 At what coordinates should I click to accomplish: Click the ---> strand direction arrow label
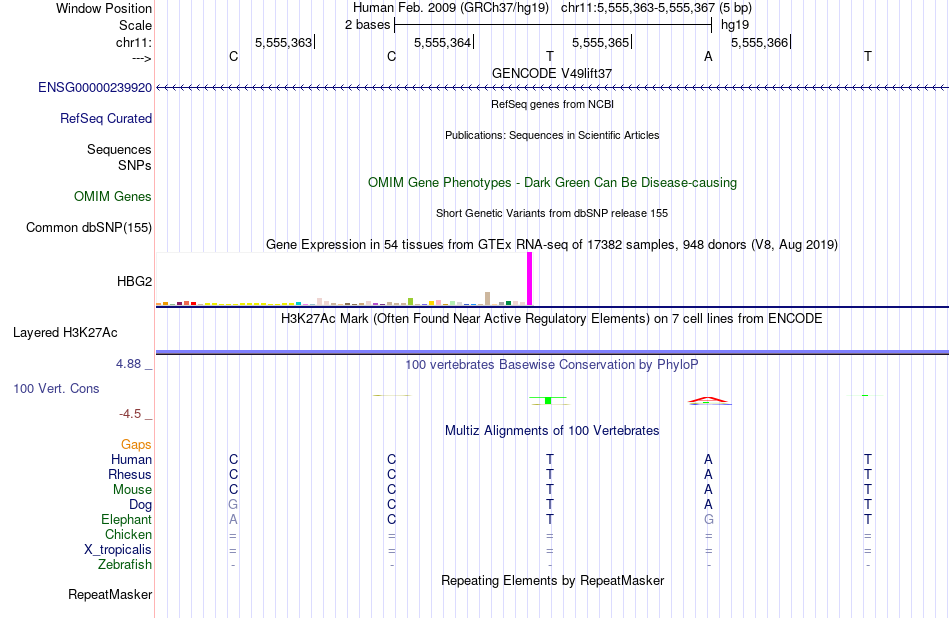click(x=141, y=58)
